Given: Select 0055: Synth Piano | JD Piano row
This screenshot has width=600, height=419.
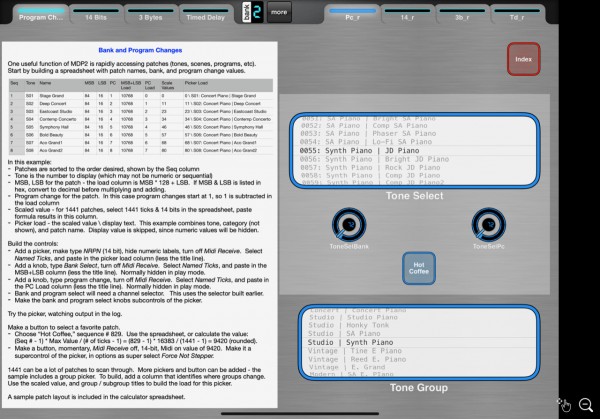Looking at the screenshot, I should [414, 151].
